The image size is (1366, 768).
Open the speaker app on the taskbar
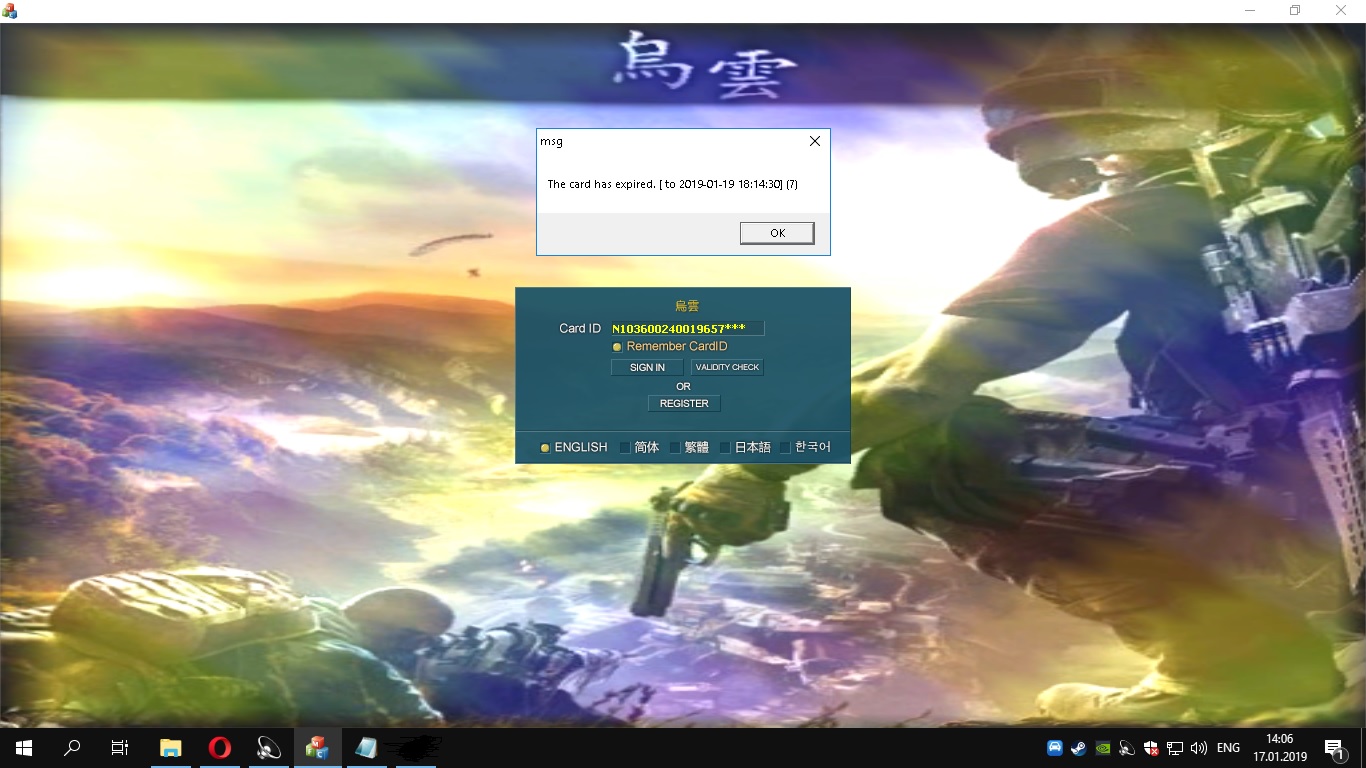(269, 748)
